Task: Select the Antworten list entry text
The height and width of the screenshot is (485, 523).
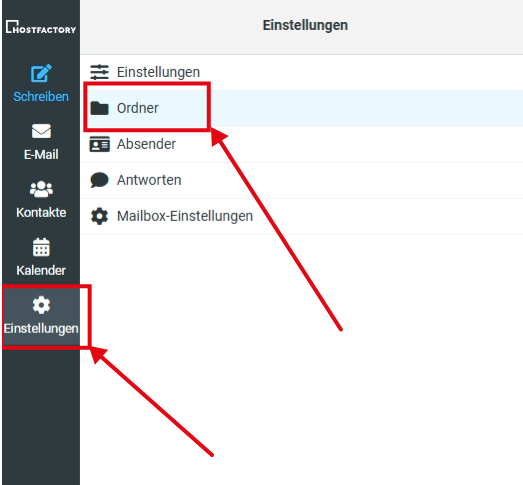Action: point(149,180)
